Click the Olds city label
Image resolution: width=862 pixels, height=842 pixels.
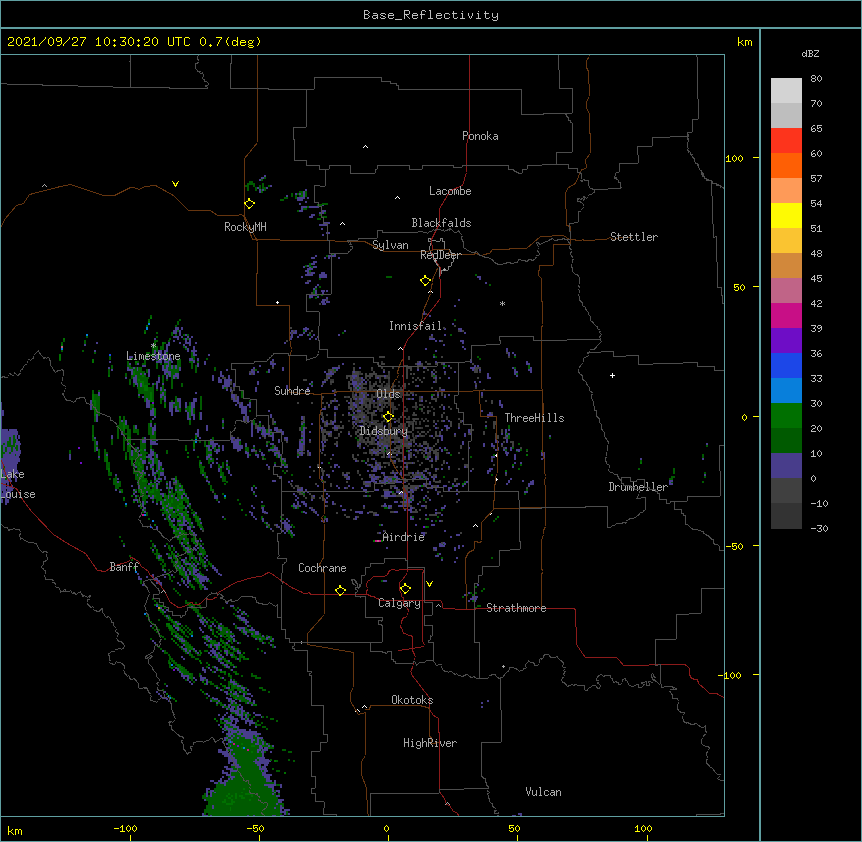click(x=389, y=394)
